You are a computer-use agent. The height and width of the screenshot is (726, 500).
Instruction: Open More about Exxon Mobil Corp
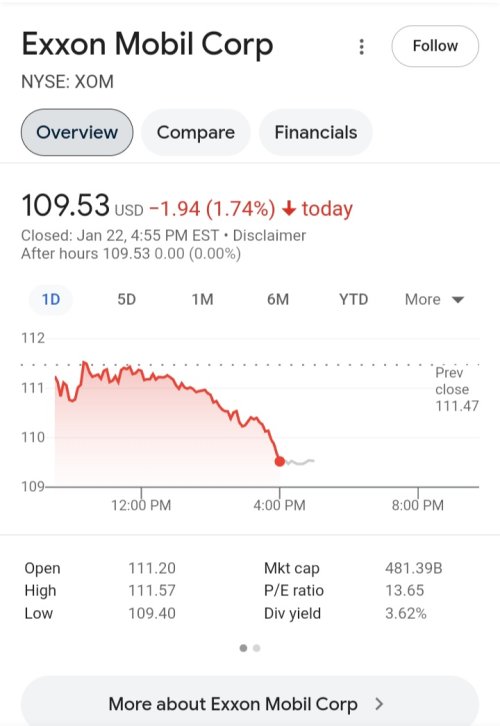click(250, 703)
